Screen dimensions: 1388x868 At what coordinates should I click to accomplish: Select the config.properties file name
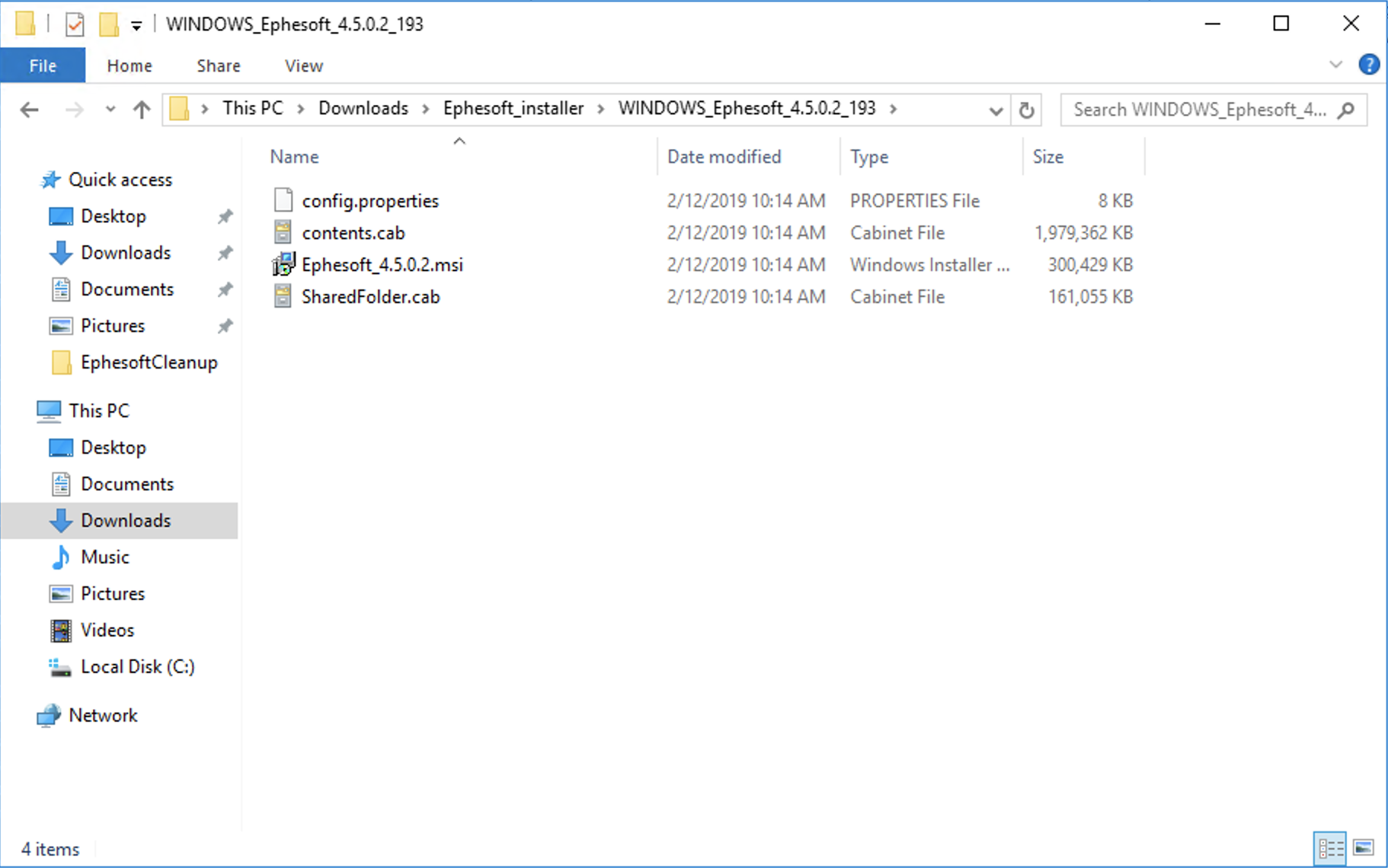(370, 201)
